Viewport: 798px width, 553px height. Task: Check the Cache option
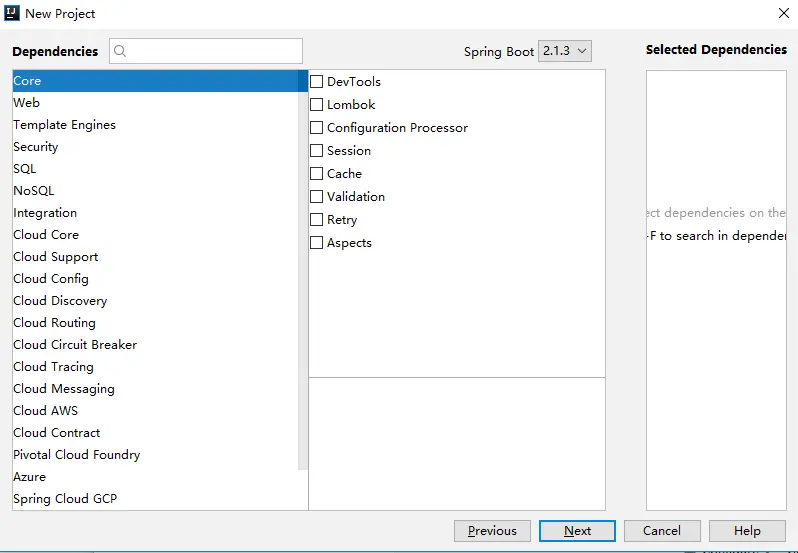click(317, 173)
